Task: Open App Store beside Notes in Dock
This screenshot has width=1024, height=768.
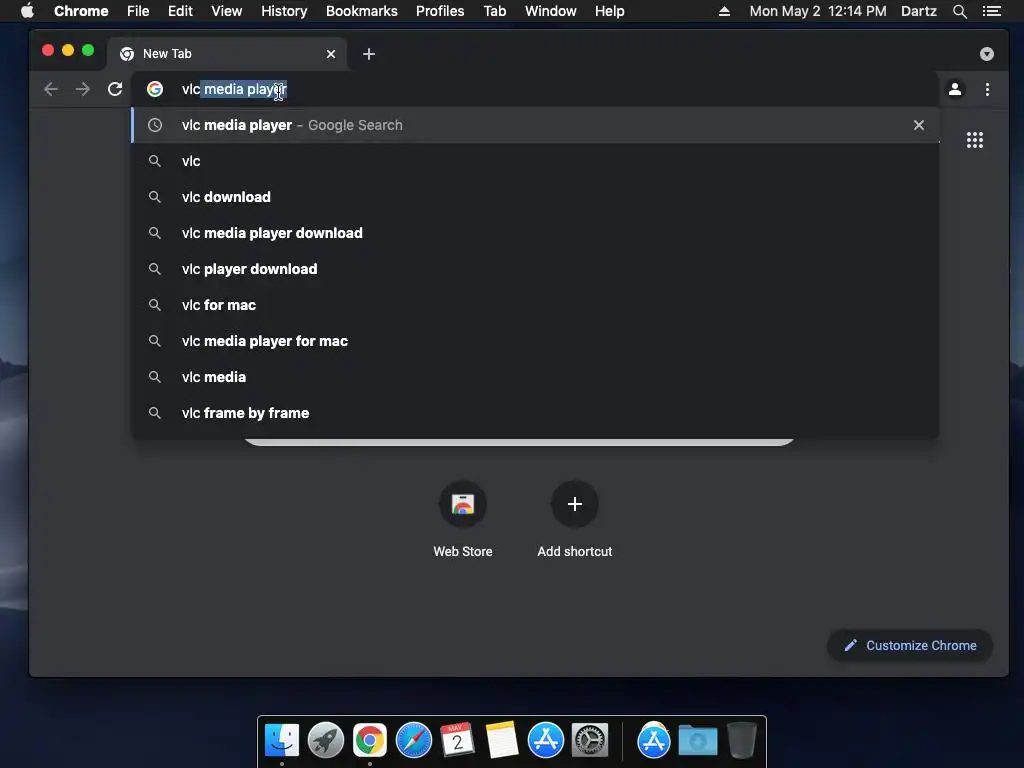Action: [545, 741]
